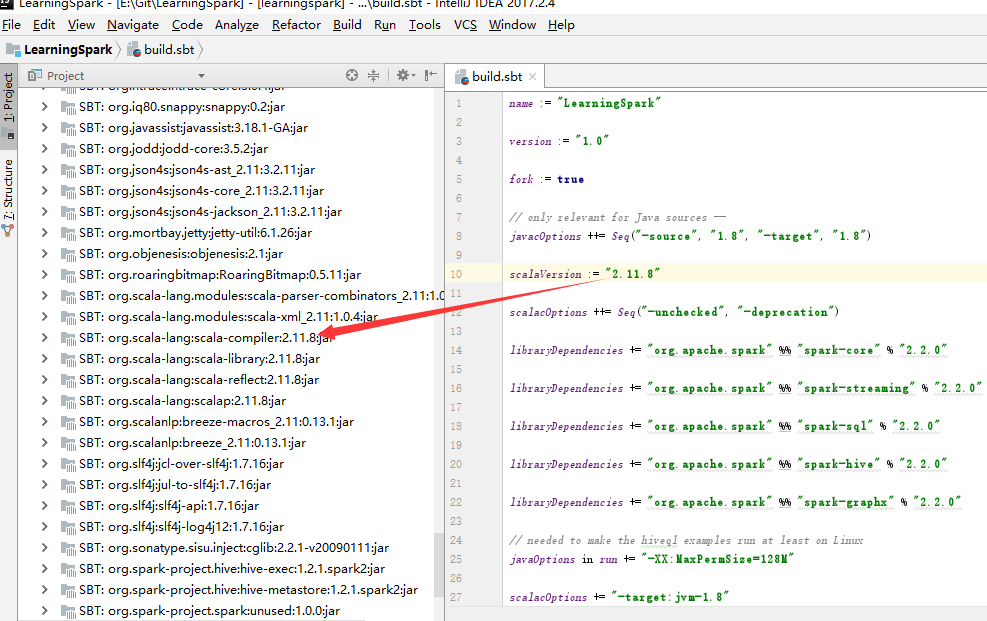Open the Project view dropdown arrow
This screenshot has height=621, width=987.
point(201,76)
